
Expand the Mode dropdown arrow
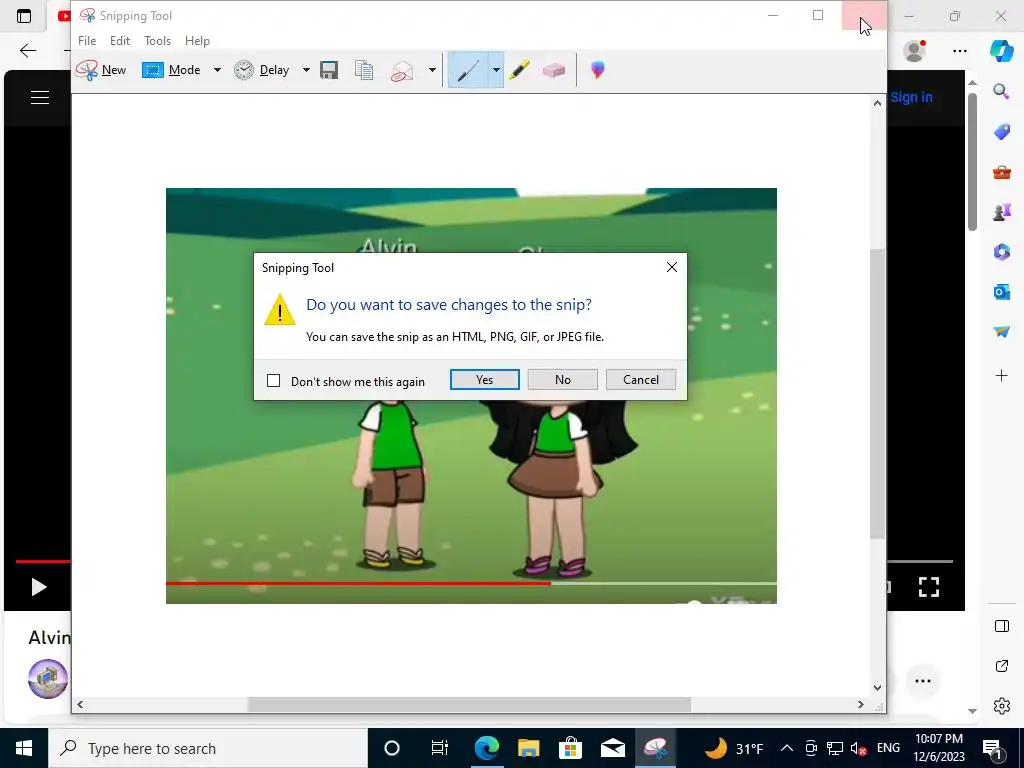point(217,70)
